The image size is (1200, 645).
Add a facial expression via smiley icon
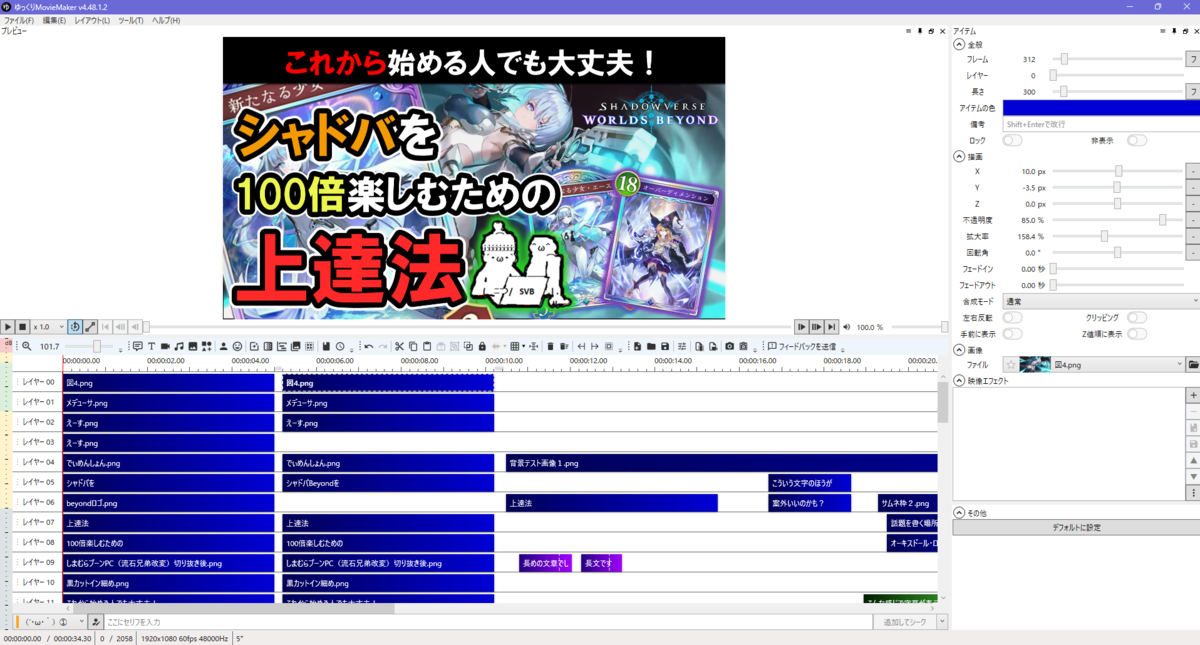pyautogui.click(x=238, y=346)
